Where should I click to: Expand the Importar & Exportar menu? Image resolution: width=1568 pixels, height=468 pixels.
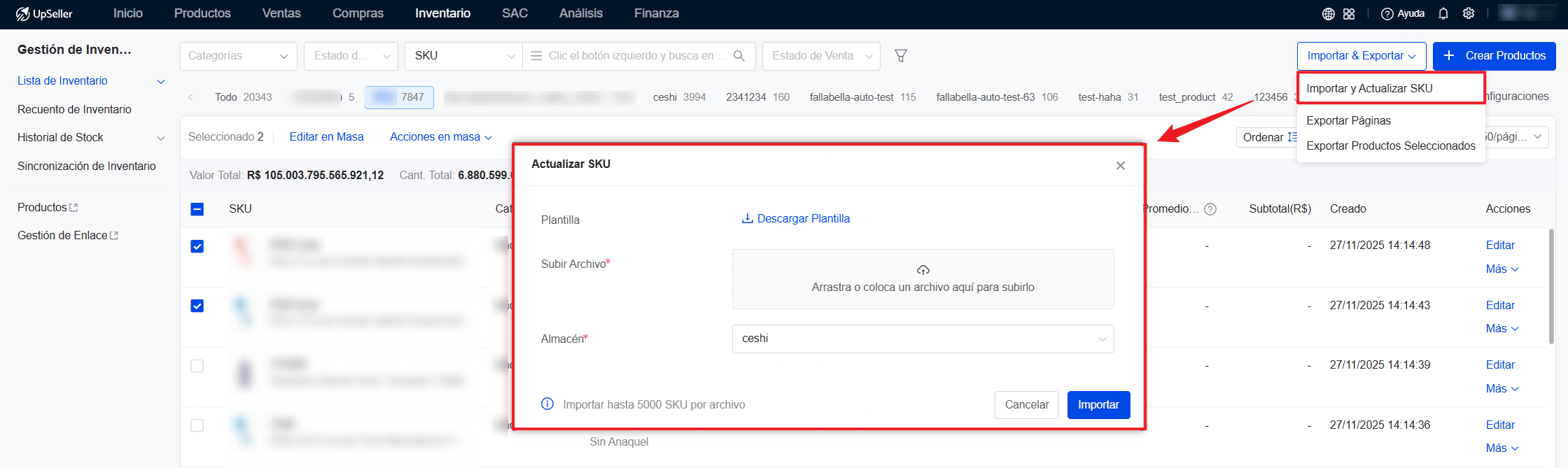pos(1361,56)
